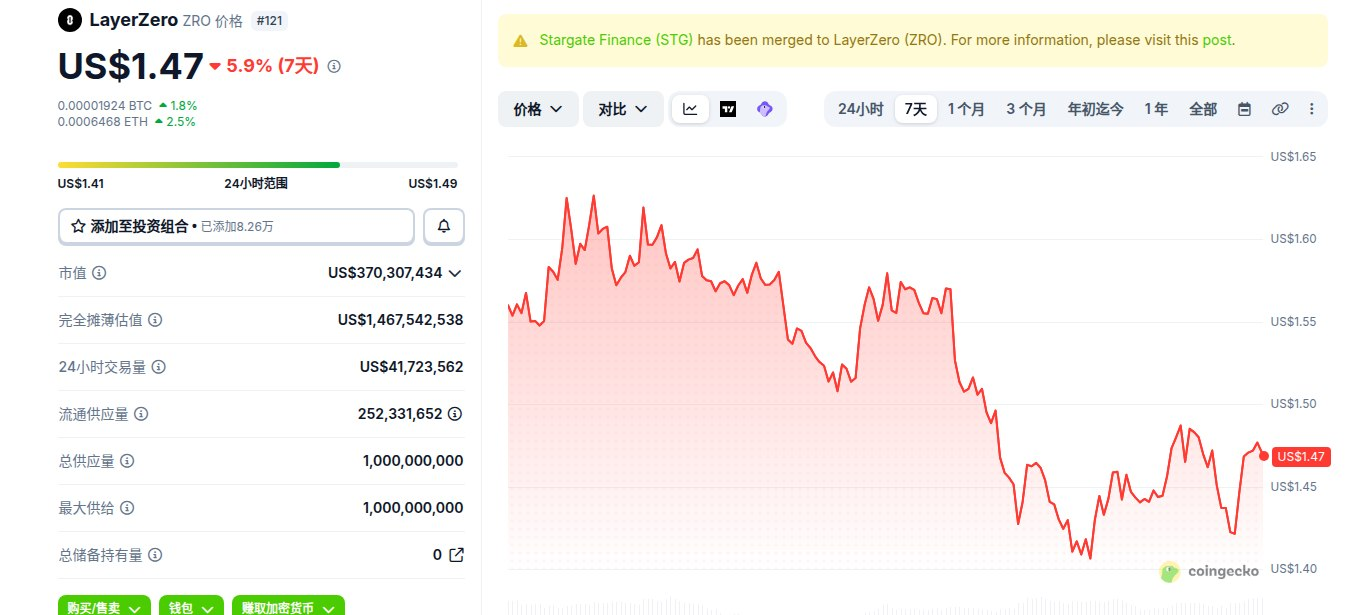Select the 1个月 time range tab
The height and width of the screenshot is (615, 1360).
click(966, 109)
